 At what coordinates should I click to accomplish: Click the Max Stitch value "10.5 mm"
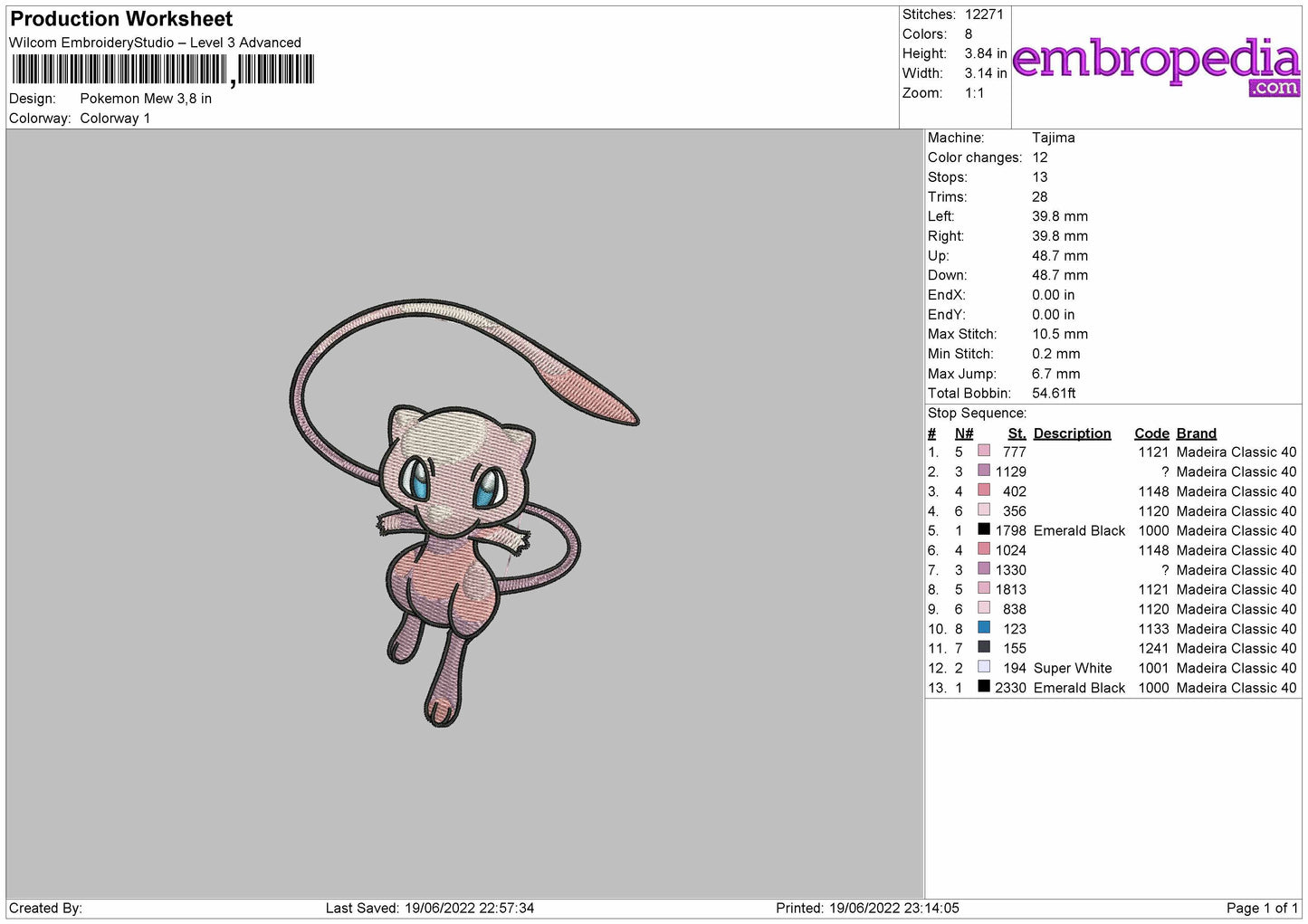pyautogui.click(x=1060, y=334)
